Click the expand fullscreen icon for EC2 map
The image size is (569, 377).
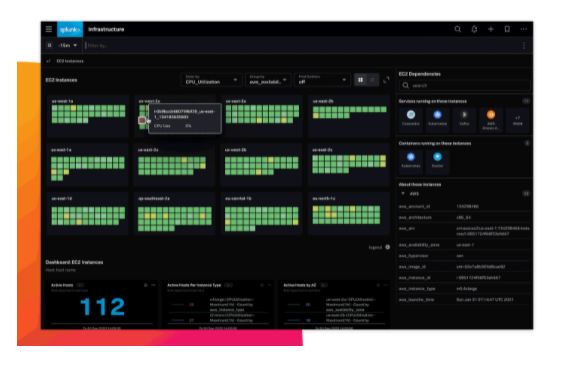coord(386,80)
